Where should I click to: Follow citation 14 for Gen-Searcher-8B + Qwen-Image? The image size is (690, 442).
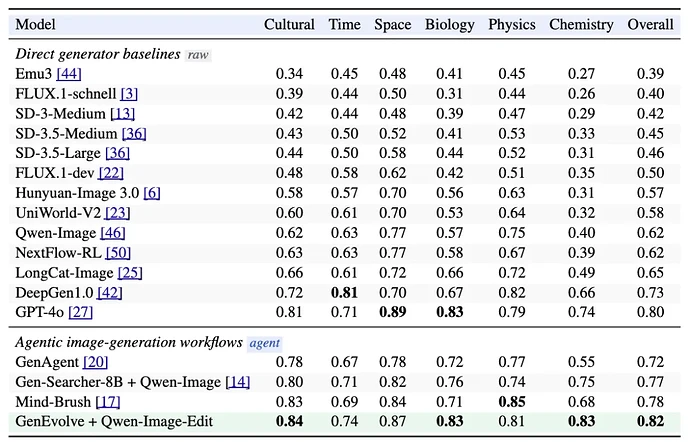pos(238,382)
